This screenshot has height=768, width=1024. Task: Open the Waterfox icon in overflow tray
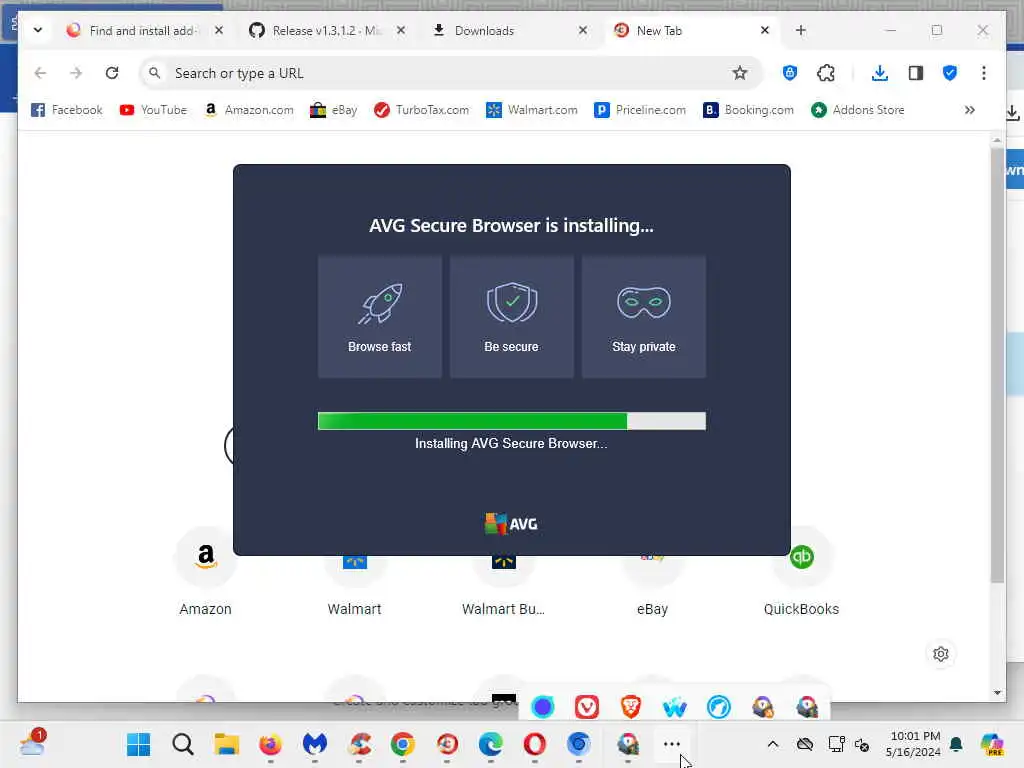pos(675,707)
